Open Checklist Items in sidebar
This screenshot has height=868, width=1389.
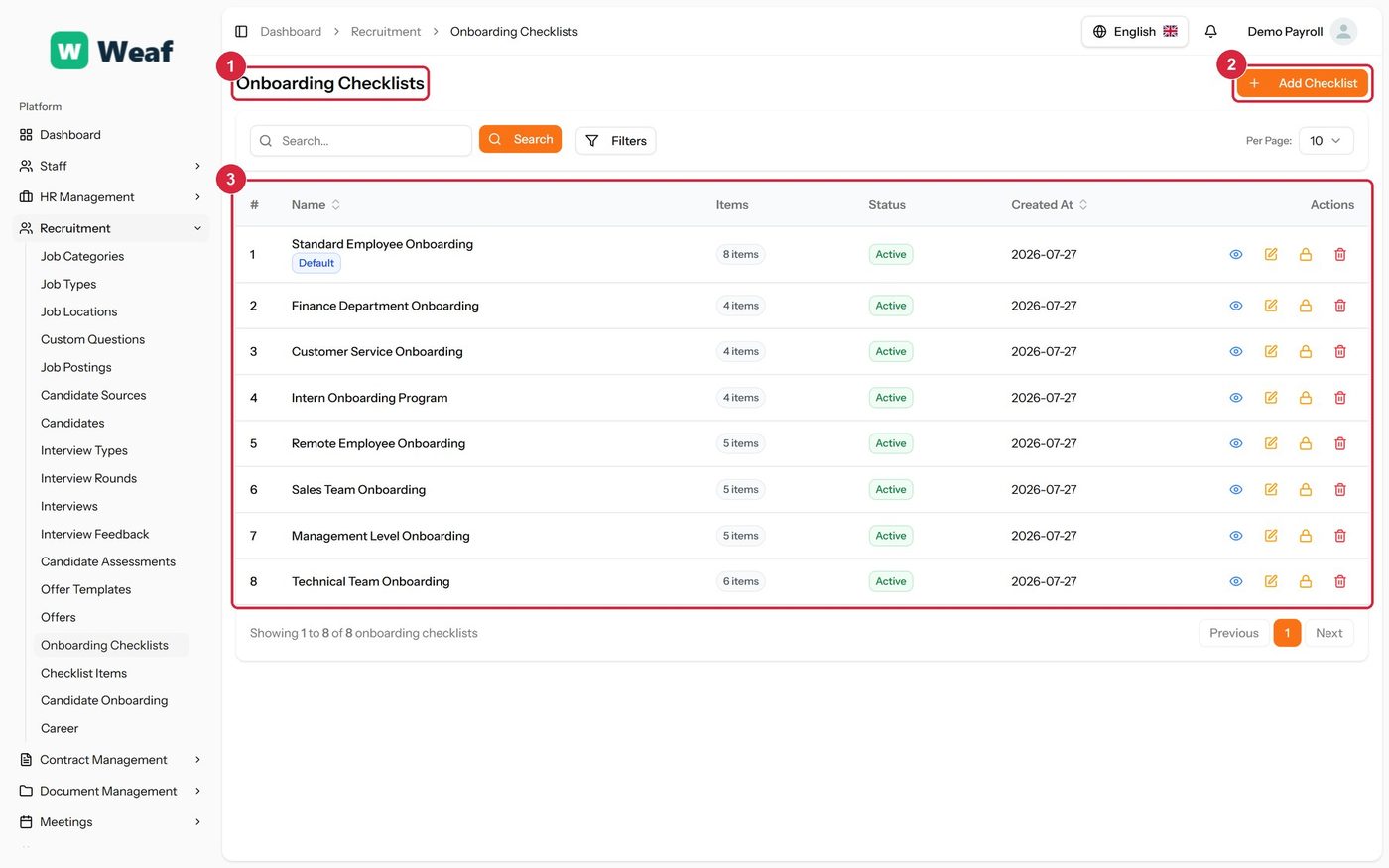[x=84, y=673]
